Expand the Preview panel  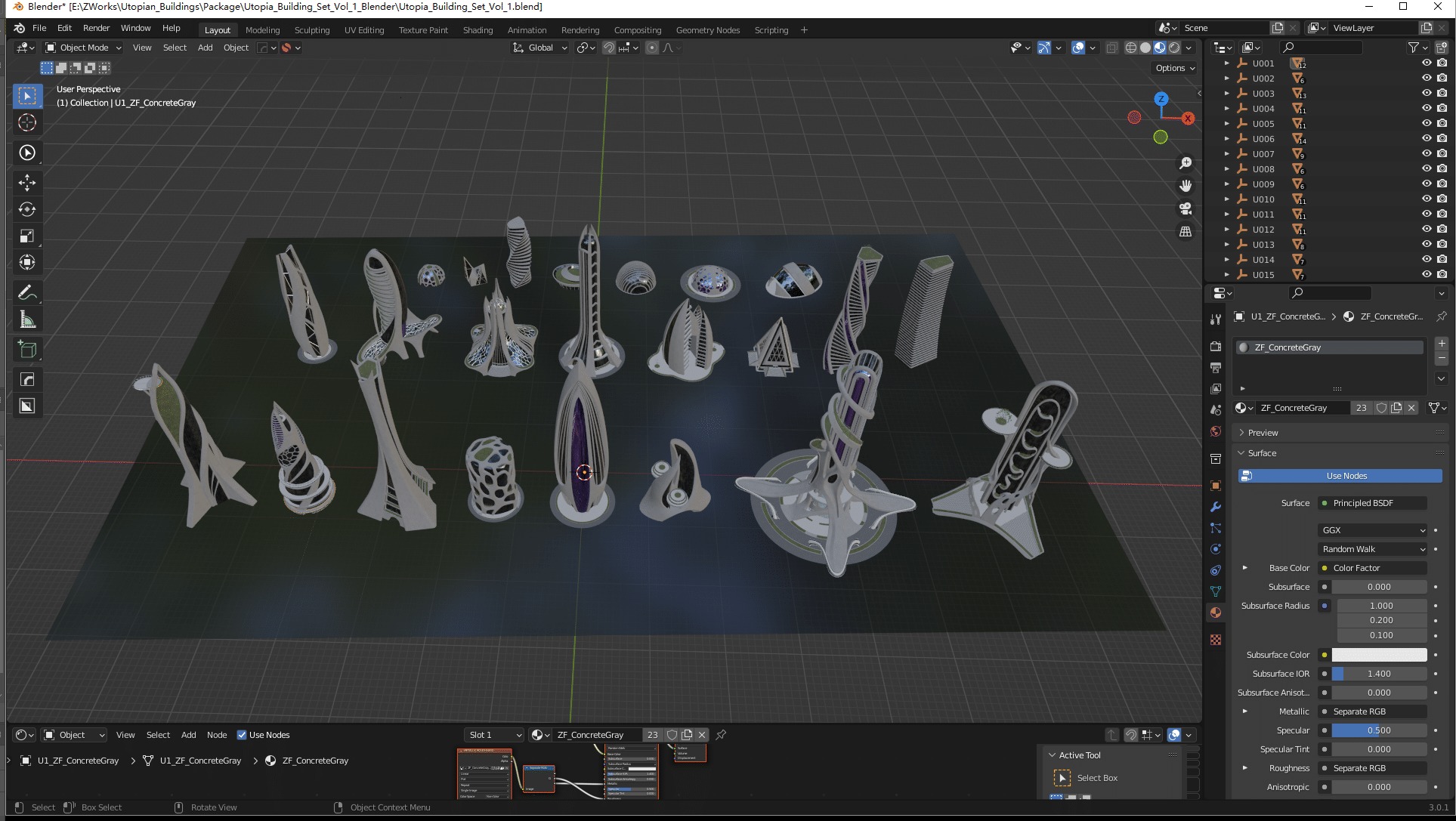pos(1263,433)
